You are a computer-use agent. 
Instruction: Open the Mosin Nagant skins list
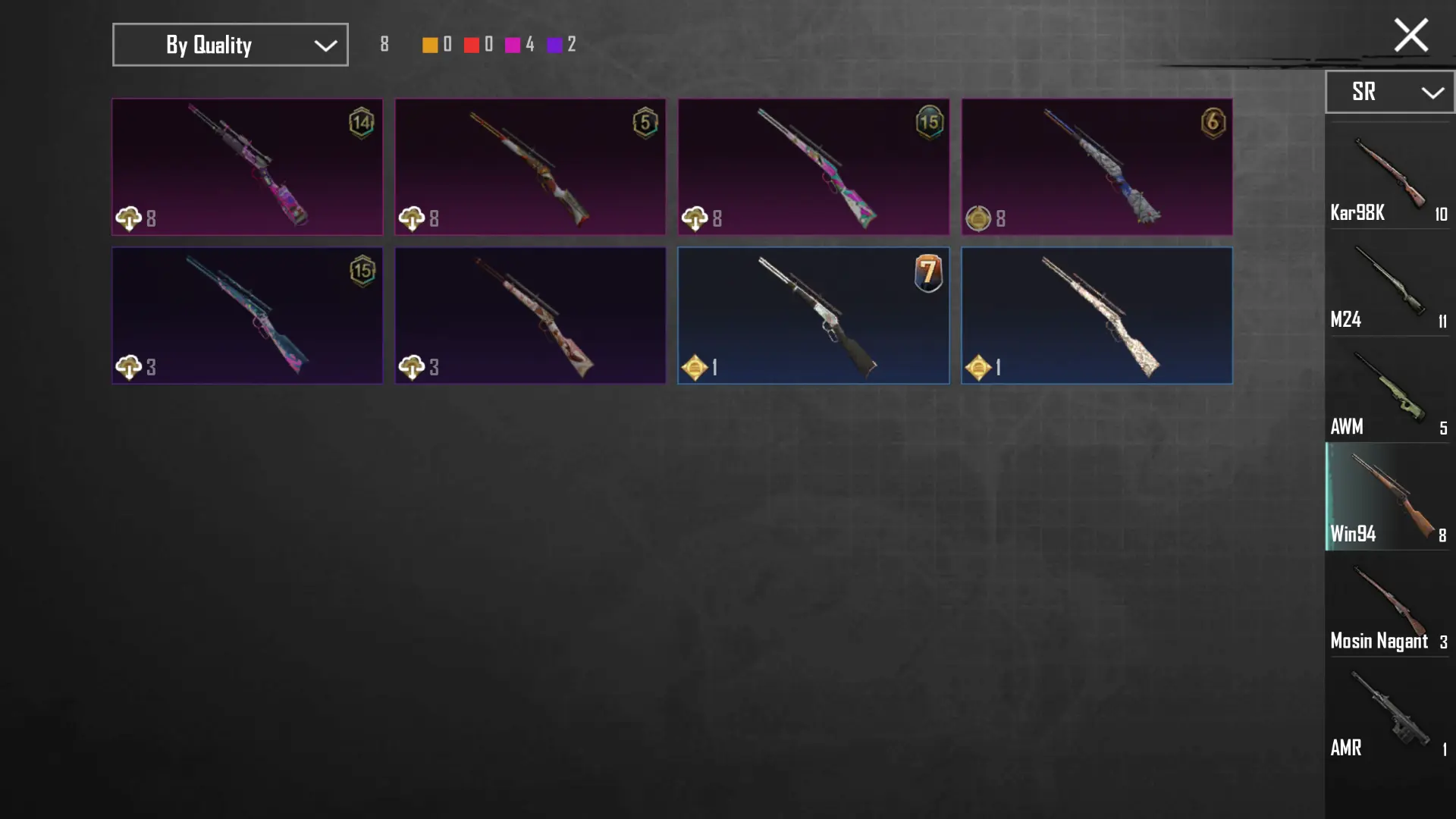1389,604
